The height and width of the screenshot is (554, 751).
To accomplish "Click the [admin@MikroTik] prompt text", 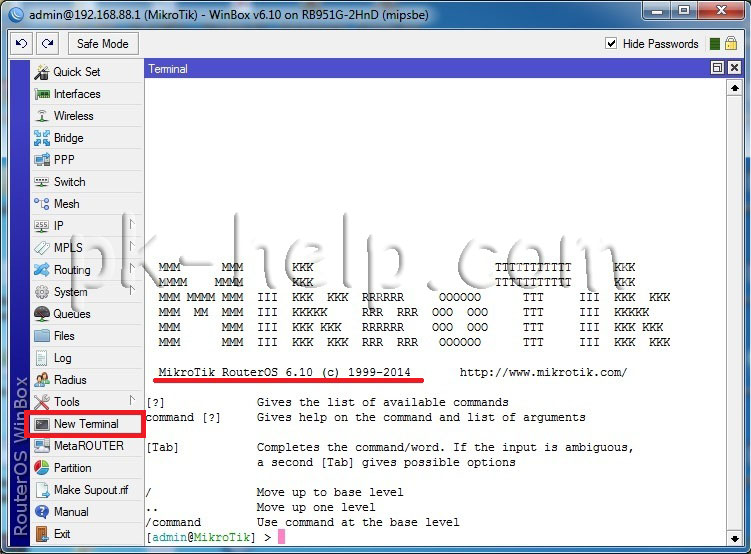I will [201, 537].
